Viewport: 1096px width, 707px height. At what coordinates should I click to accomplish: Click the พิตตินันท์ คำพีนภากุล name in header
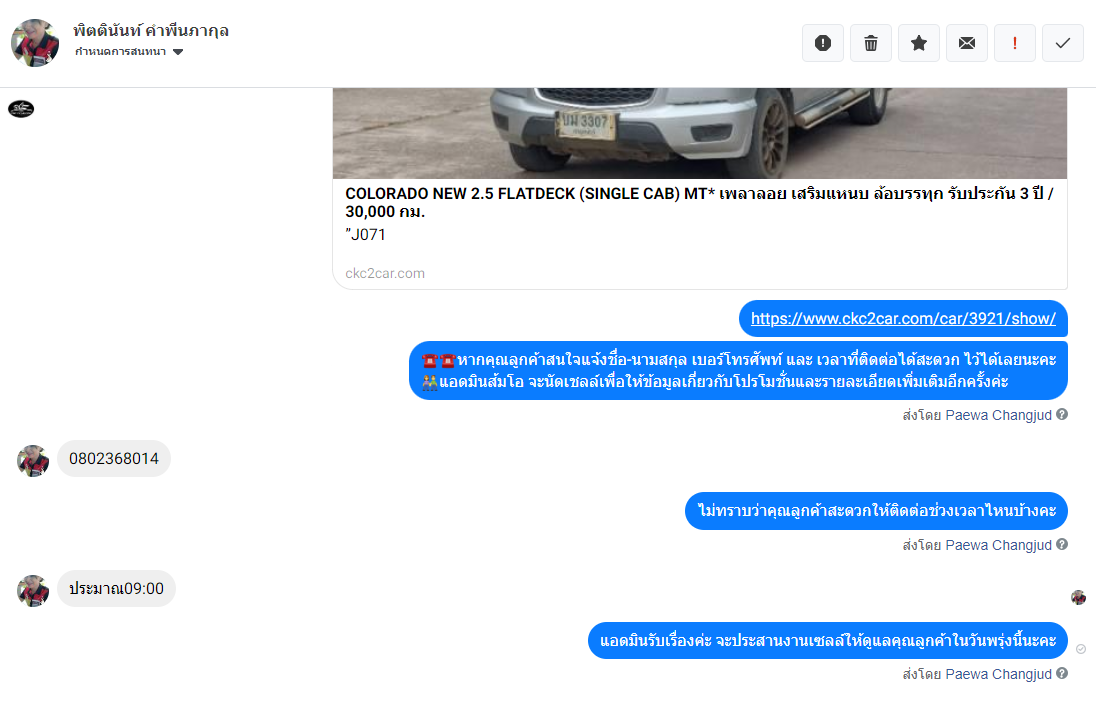pyautogui.click(x=151, y=31)
